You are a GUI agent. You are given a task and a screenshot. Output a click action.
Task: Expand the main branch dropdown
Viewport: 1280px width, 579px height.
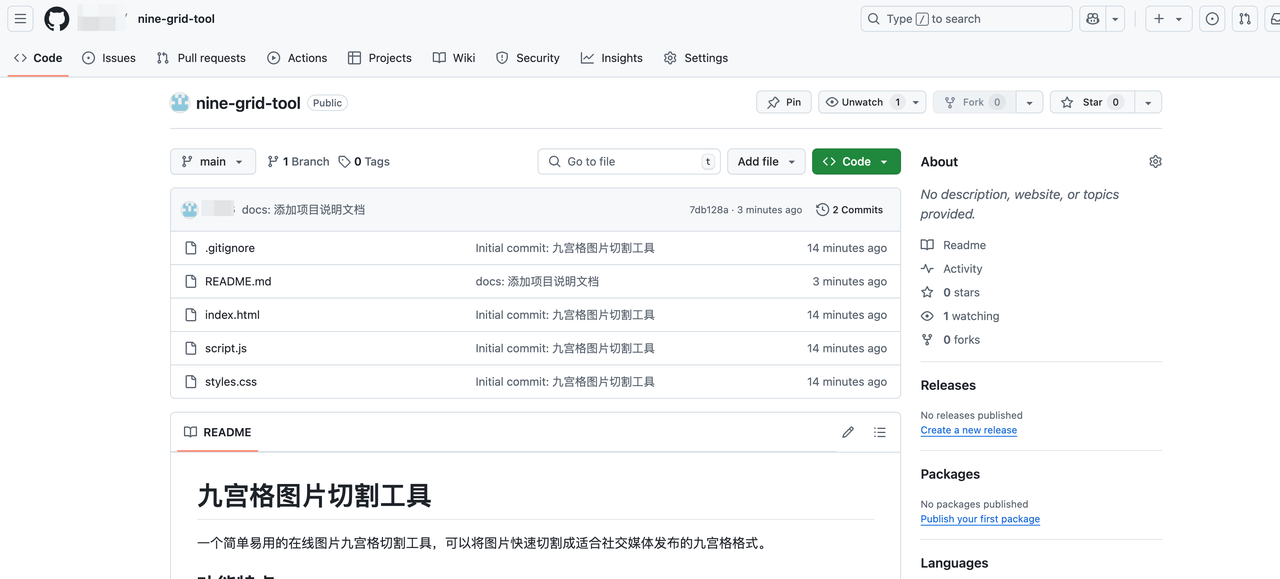pos(213,162)
